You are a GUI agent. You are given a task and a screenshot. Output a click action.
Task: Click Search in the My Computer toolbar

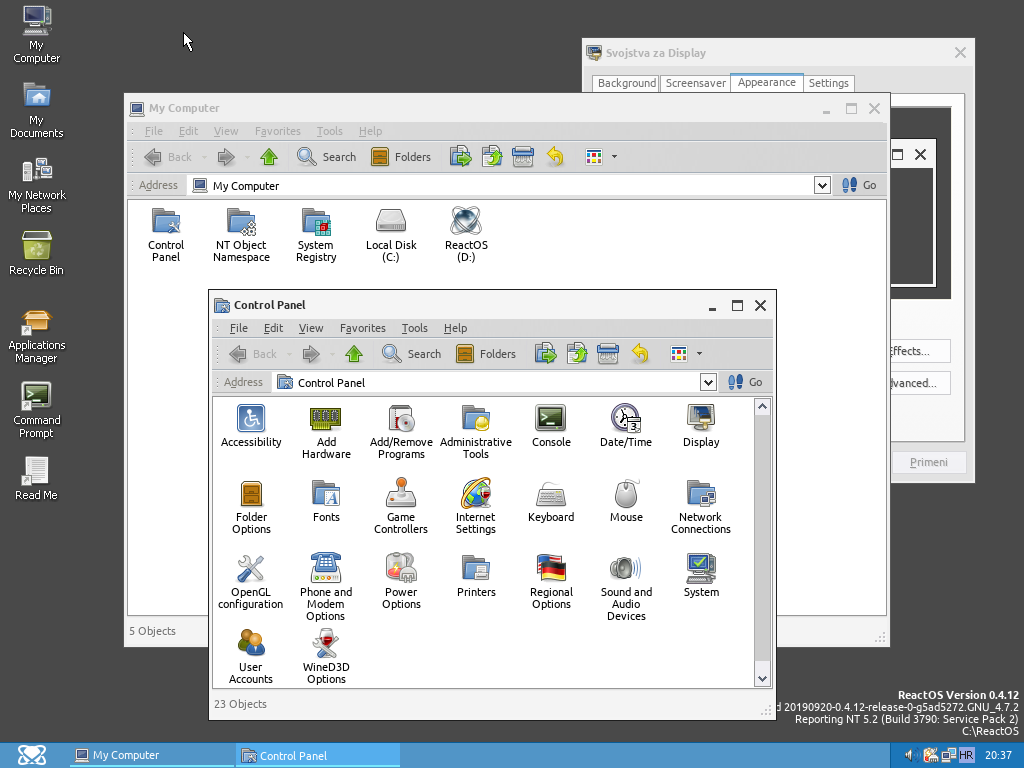point(327,157)
